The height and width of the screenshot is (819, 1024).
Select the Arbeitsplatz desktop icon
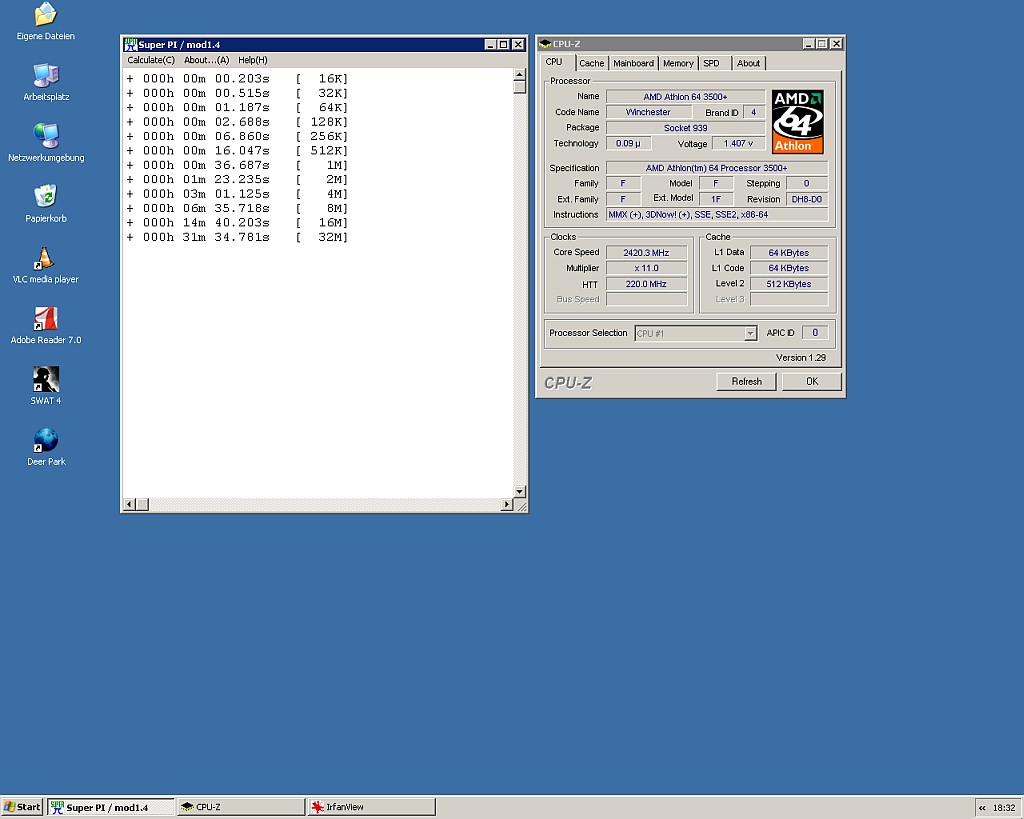coord(46,75)
